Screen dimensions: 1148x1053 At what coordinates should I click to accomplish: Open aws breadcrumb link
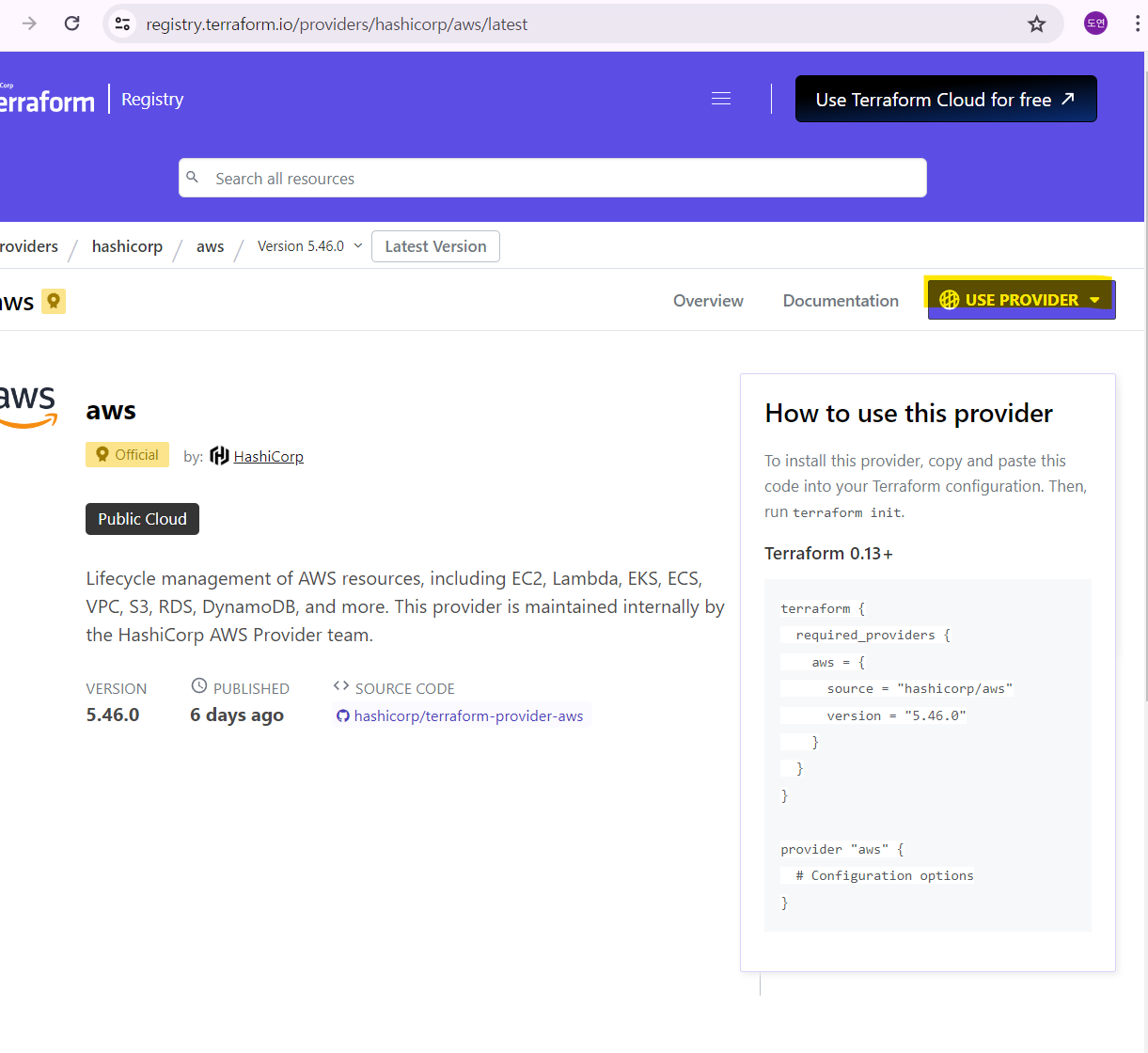[x=210, y=246]
